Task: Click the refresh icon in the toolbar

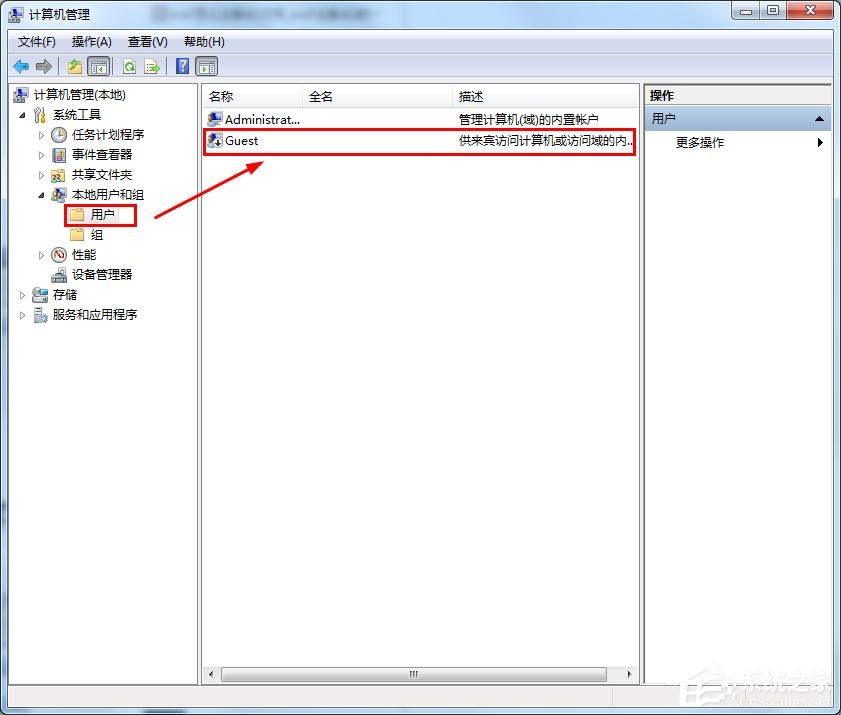Action: (129, 66)
